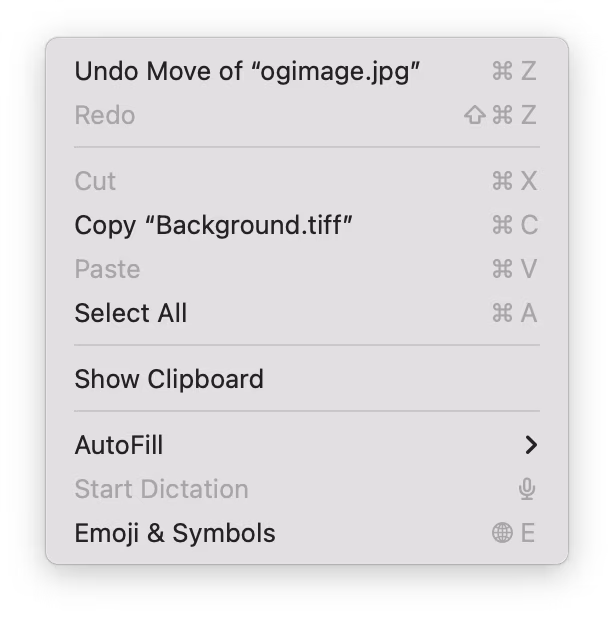The height and width of the screenshot is (618, 614).
Task: Pick the Cut menu item
Action: 307,181
